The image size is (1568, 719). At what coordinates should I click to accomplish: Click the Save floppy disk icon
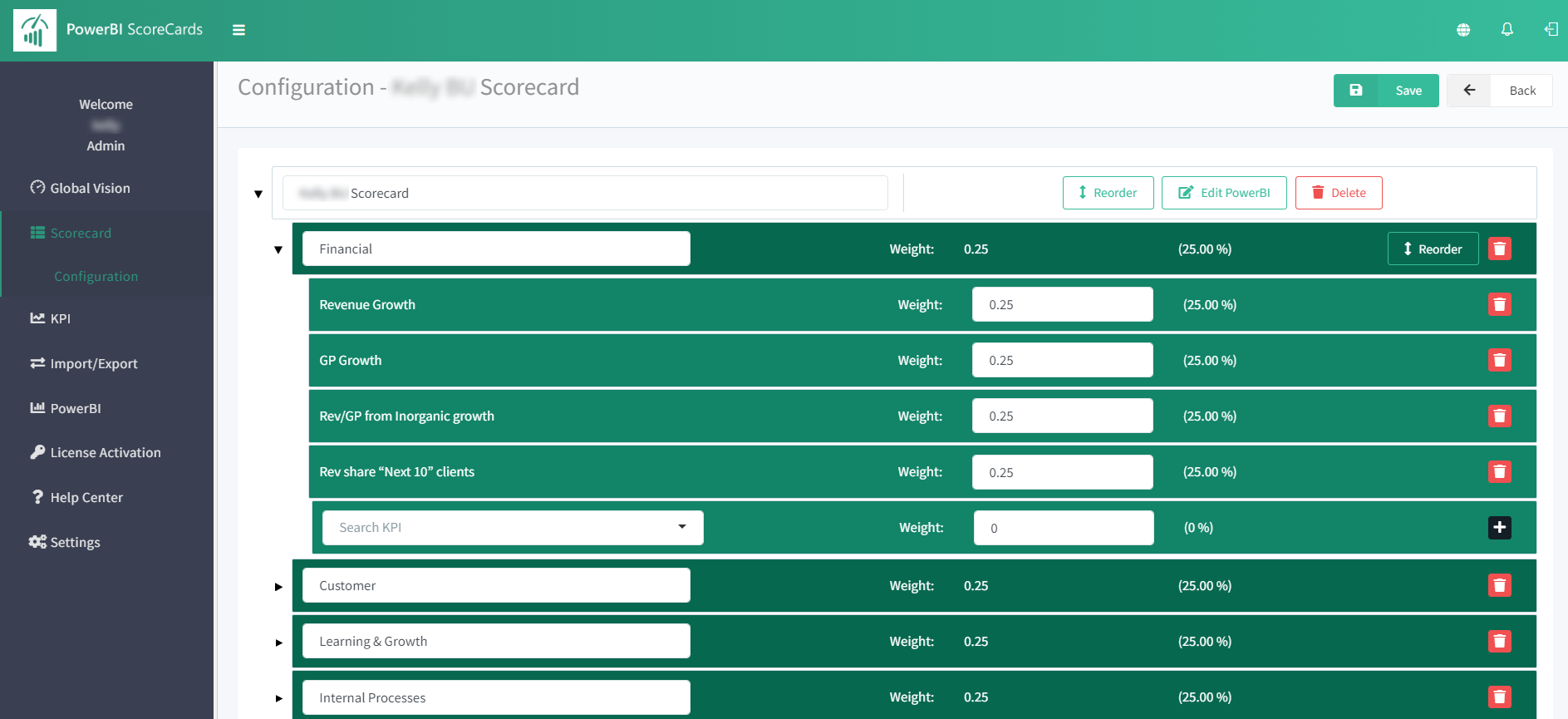[x=1355, y=90]
